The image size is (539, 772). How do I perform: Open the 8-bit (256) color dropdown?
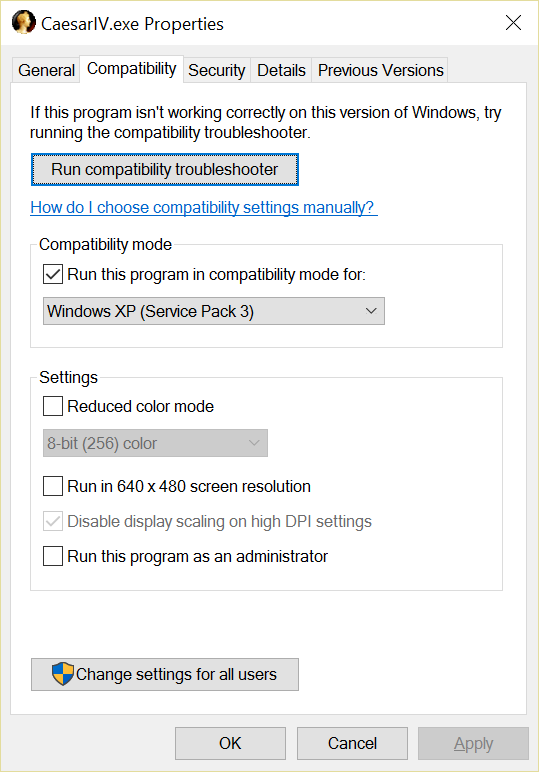[x=155, y=443]
